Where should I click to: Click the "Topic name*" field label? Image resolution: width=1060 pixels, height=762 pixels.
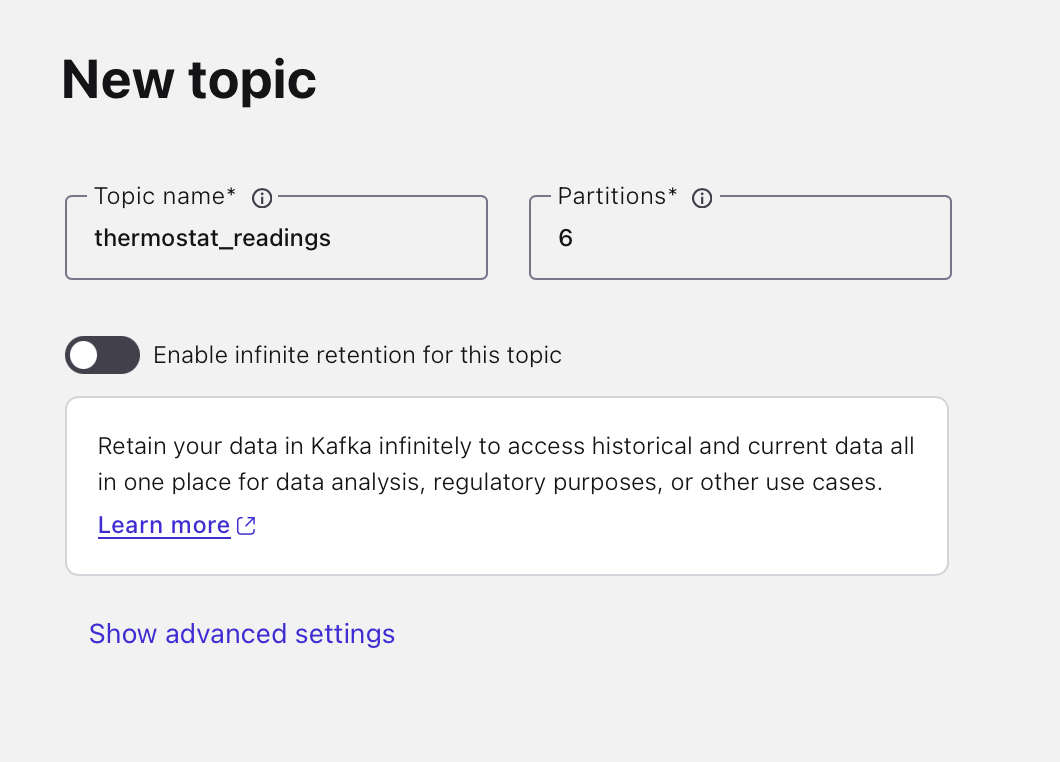pos(160,197)
